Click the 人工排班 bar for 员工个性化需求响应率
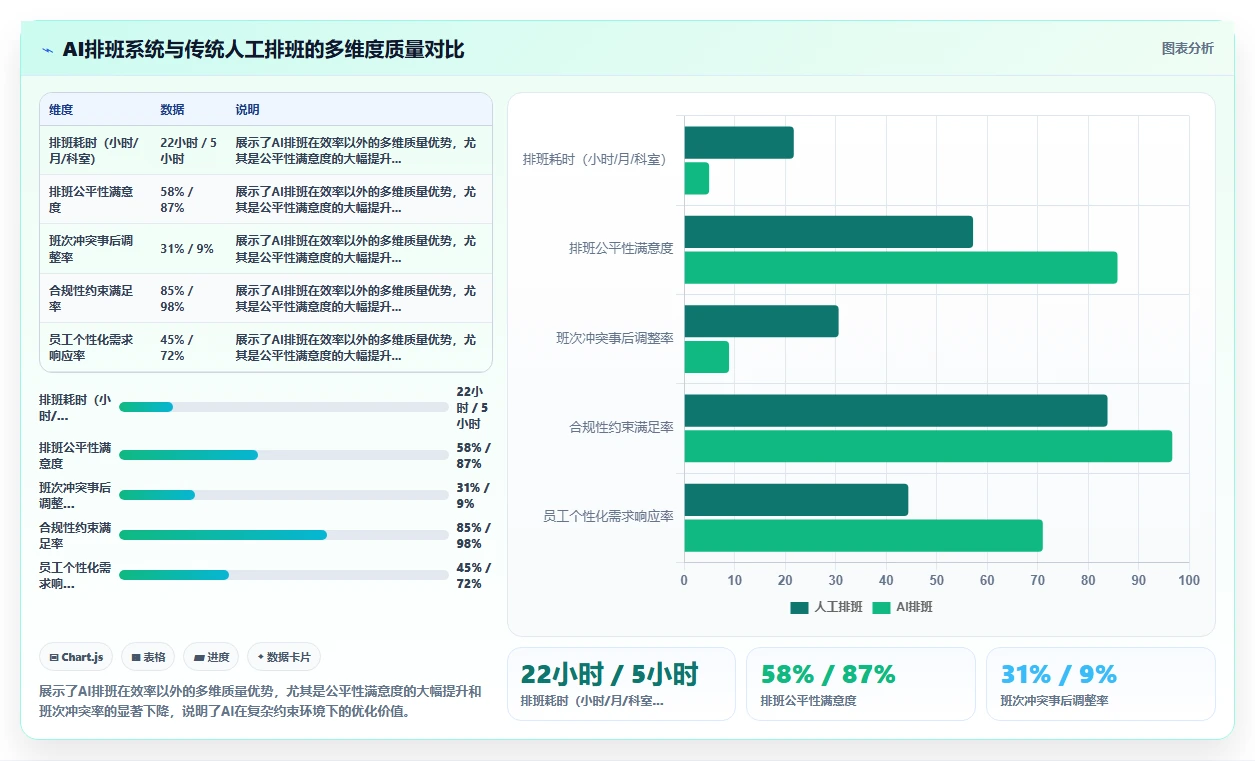 point(797,500)
